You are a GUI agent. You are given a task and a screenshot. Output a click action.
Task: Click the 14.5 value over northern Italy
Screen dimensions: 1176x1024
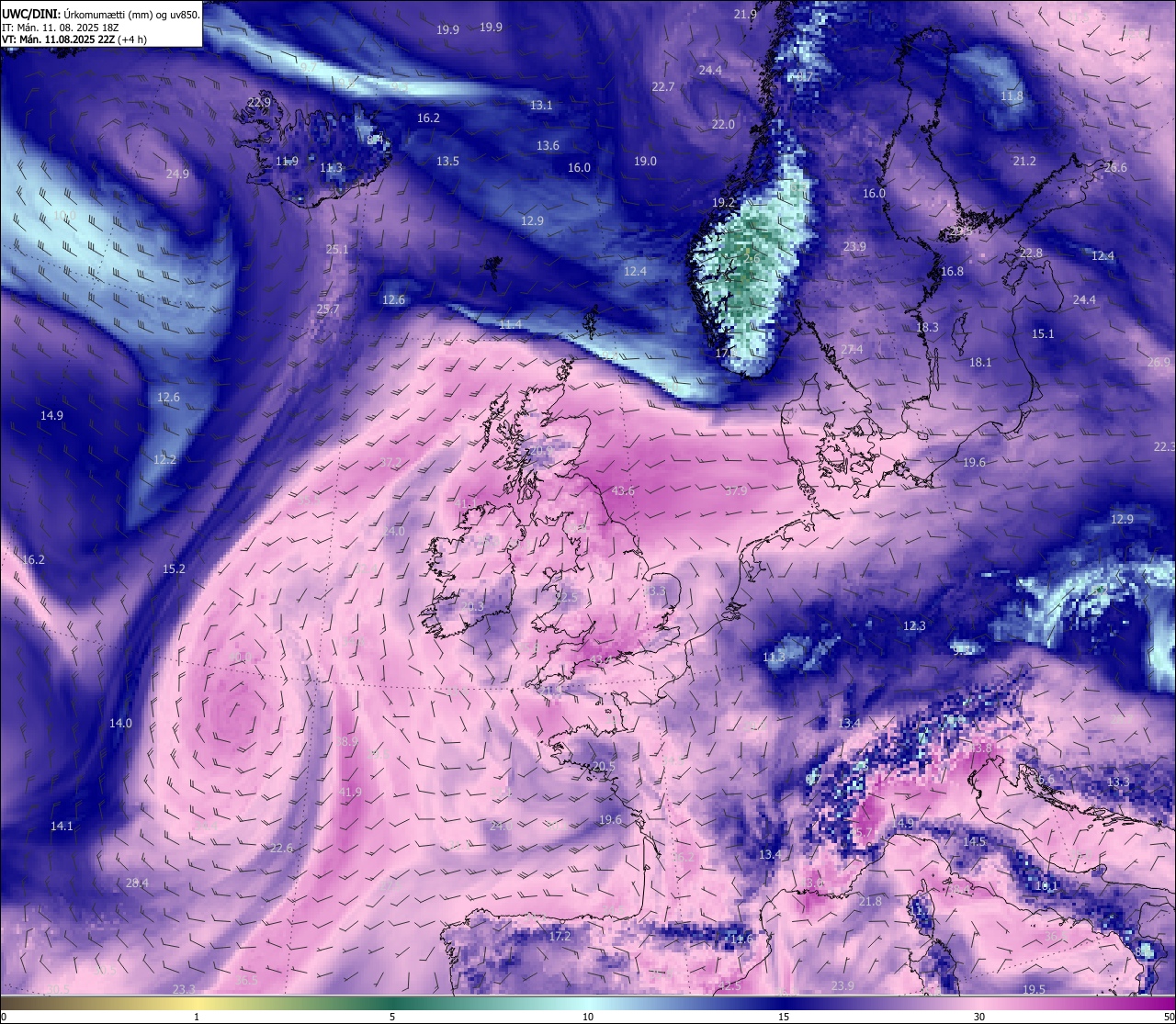pyautogui.click(x=974, y=842)
